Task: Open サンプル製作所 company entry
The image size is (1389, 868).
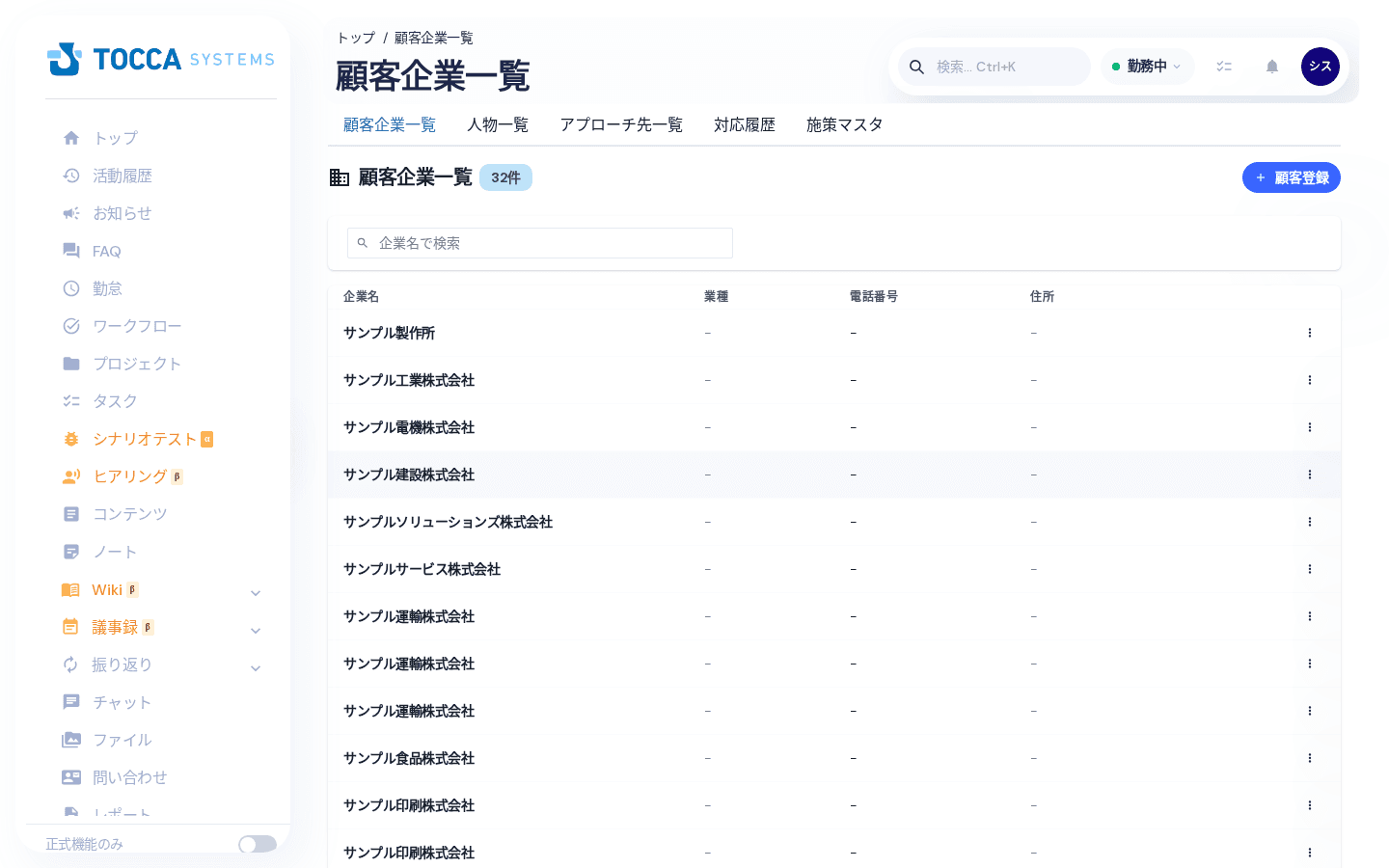Action: pyautogui.click(x=390, y=333)
